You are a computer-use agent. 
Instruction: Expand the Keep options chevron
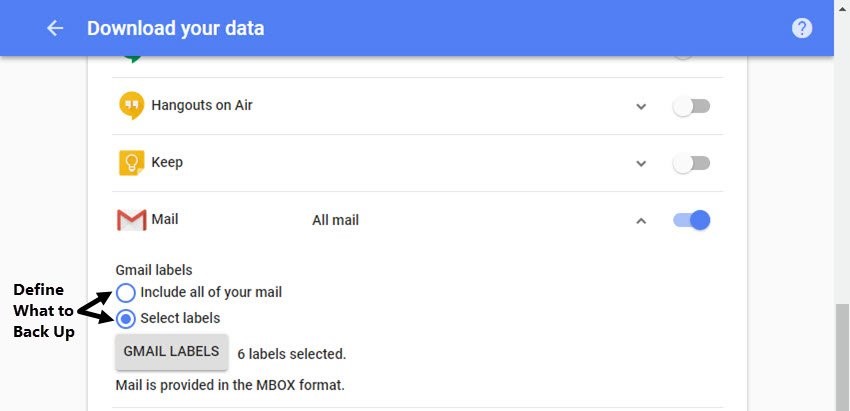(x=641, y=163)
